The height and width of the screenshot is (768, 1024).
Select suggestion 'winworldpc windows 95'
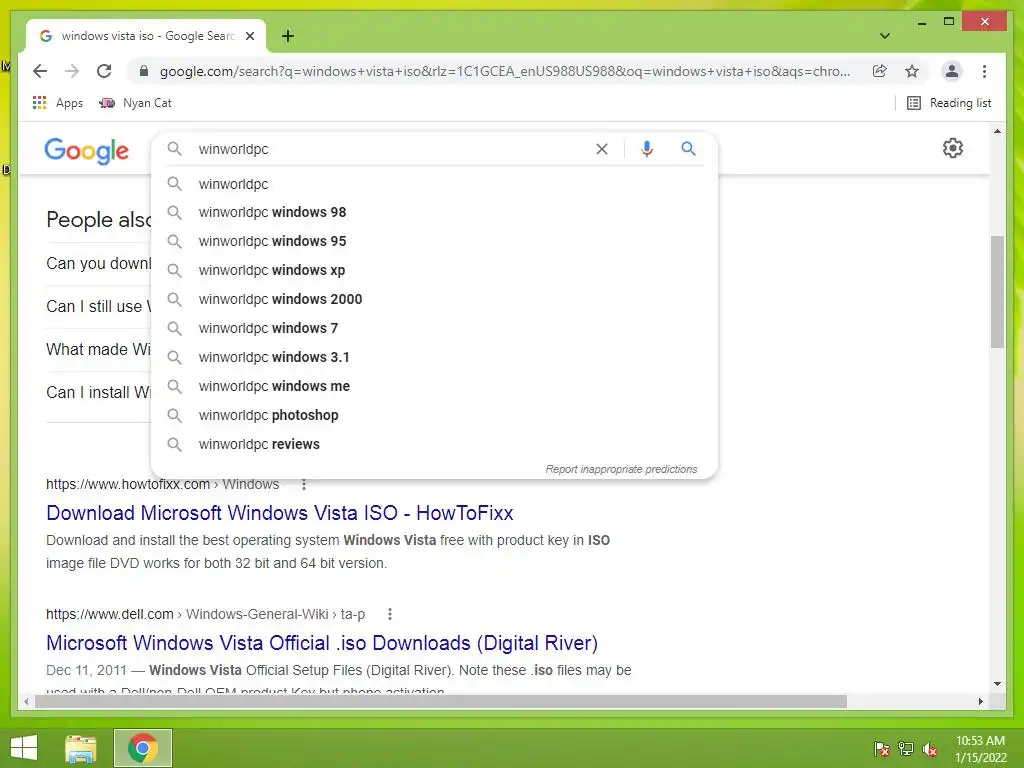(x=434, y=241)
